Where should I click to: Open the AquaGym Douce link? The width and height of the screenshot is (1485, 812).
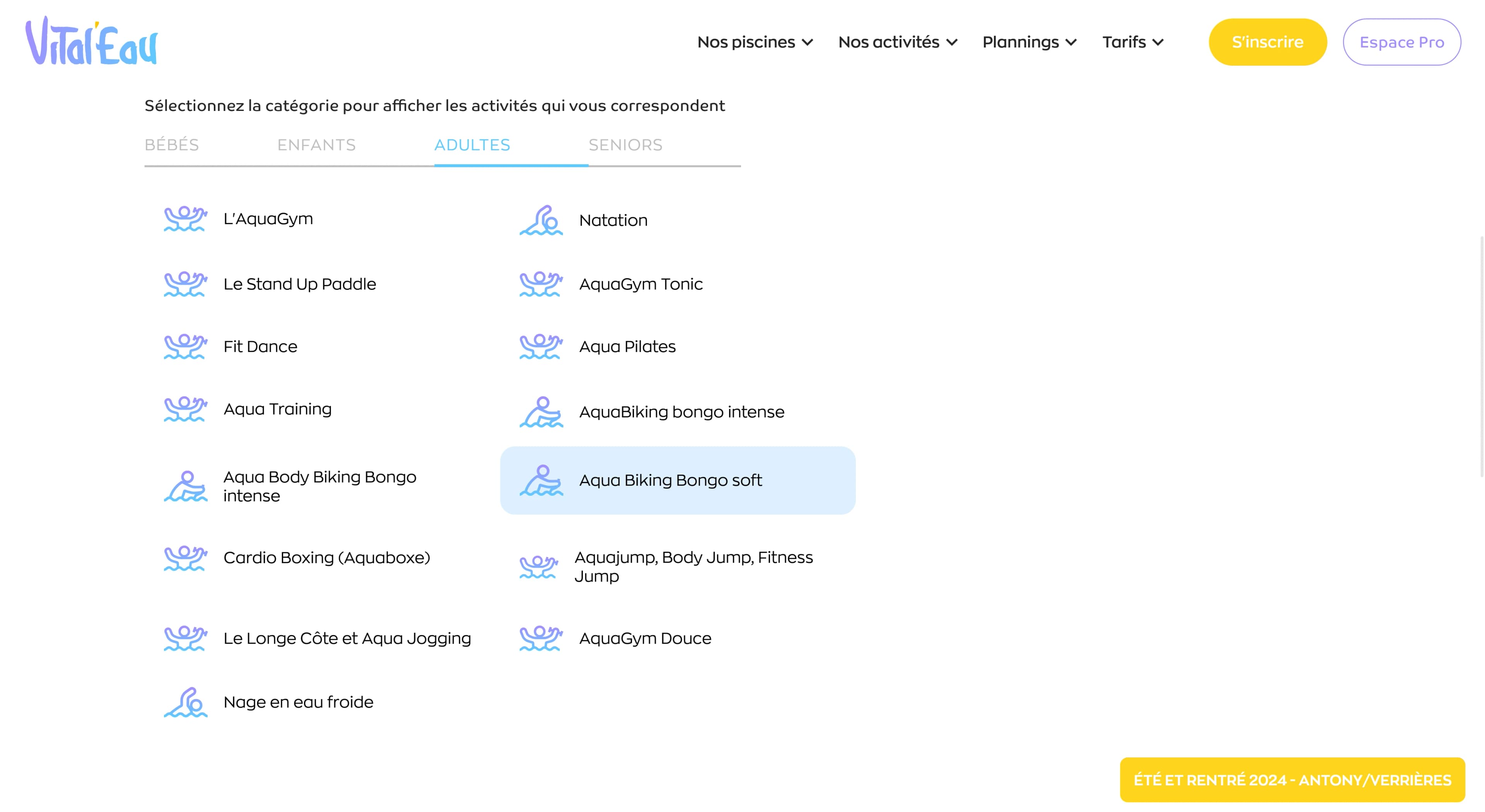pos(645,638)
